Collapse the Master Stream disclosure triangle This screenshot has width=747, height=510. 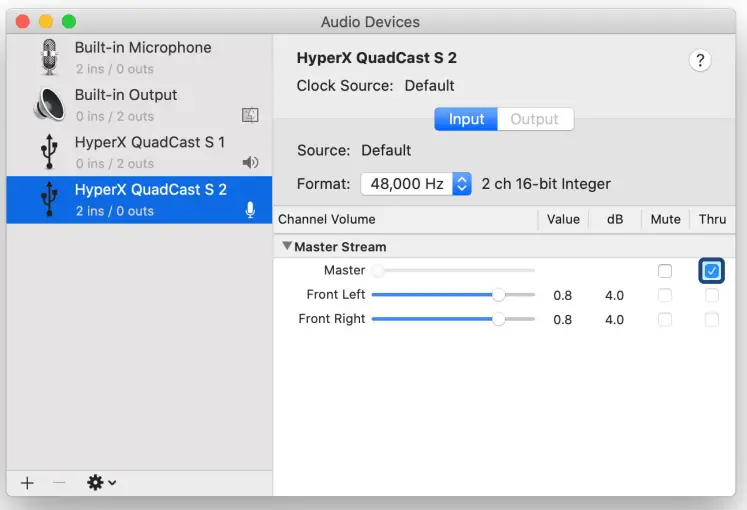287,246
